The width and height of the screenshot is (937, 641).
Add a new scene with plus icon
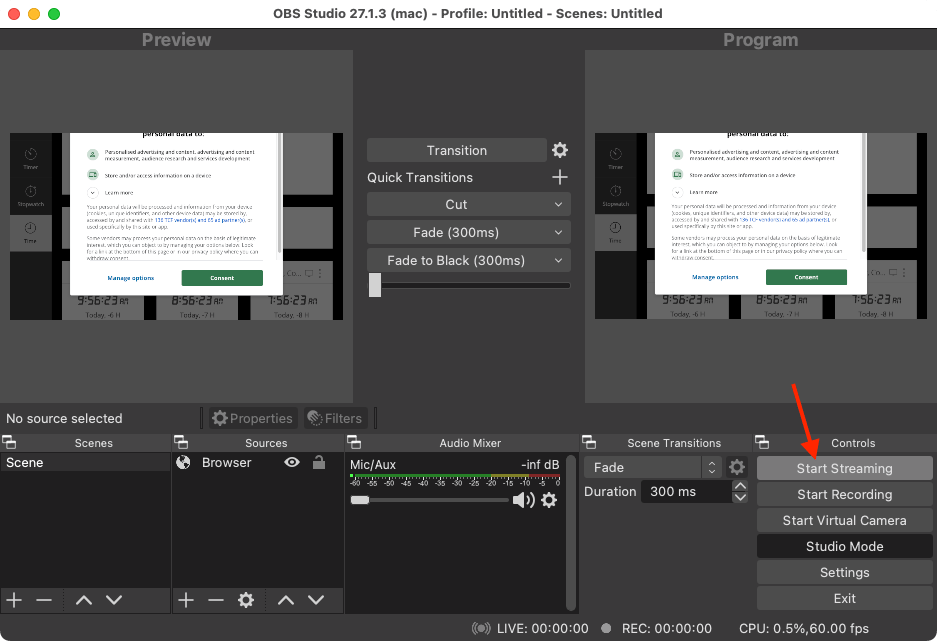[x=14, y=600]
